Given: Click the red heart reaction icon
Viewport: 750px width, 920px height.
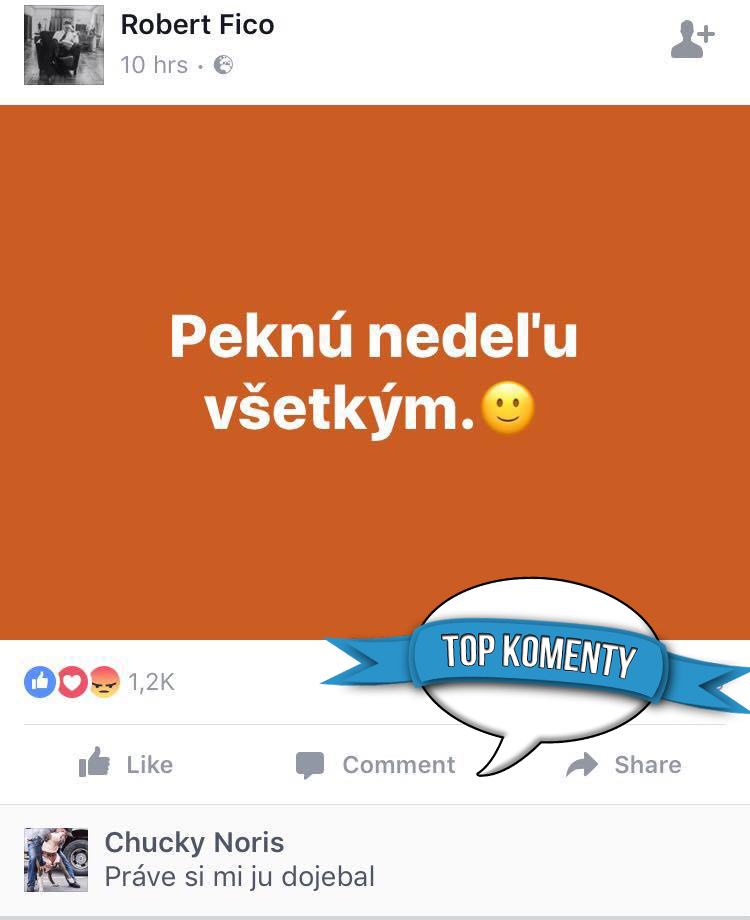Looking at the screenshot, I should [x=72, y=682].
